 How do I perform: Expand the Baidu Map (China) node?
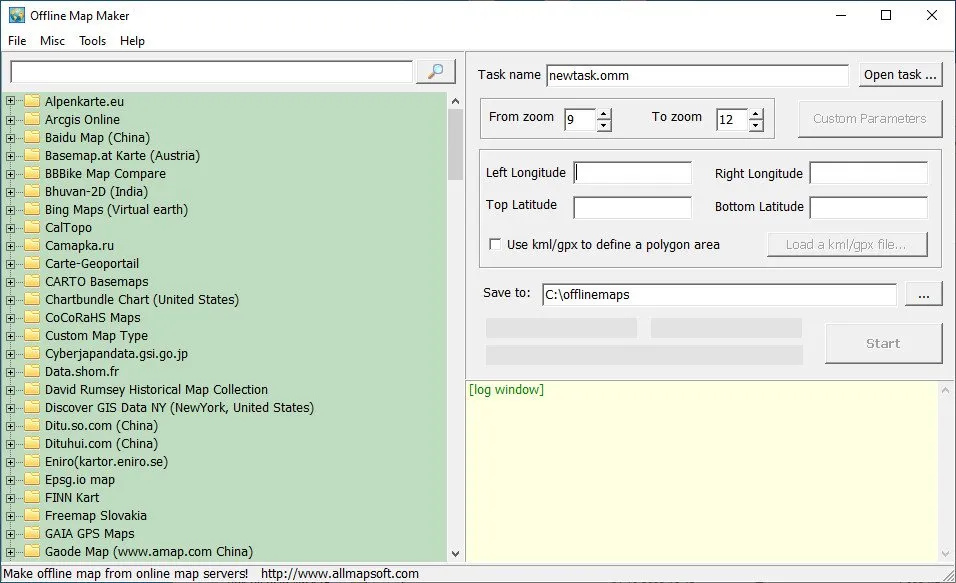(x=10, y=138)
